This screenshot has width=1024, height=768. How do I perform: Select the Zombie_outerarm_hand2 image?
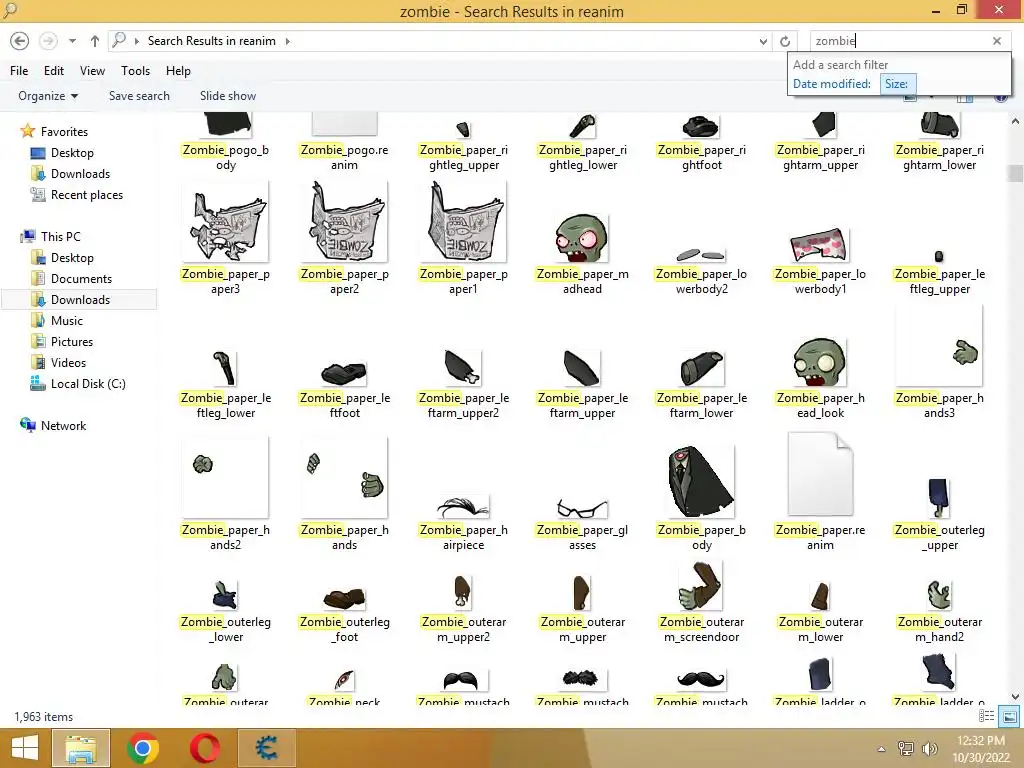coord(939,594)
